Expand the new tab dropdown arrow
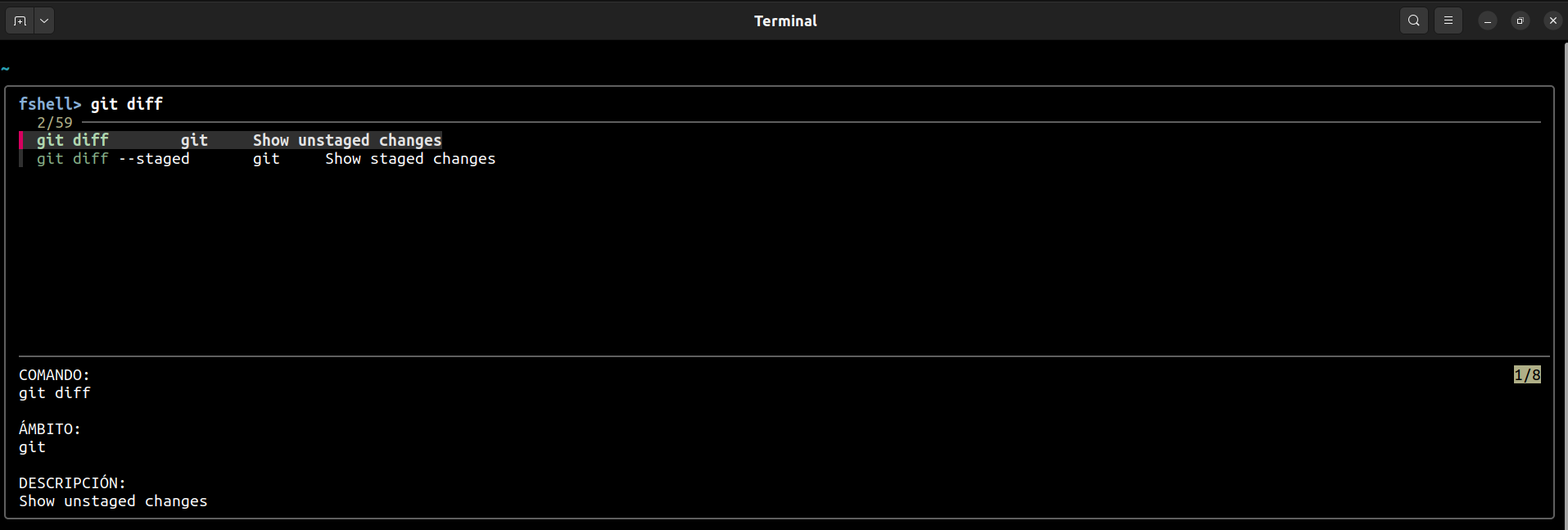The image size is (1568, 530). pyautogui.click(x=44, y=20)
